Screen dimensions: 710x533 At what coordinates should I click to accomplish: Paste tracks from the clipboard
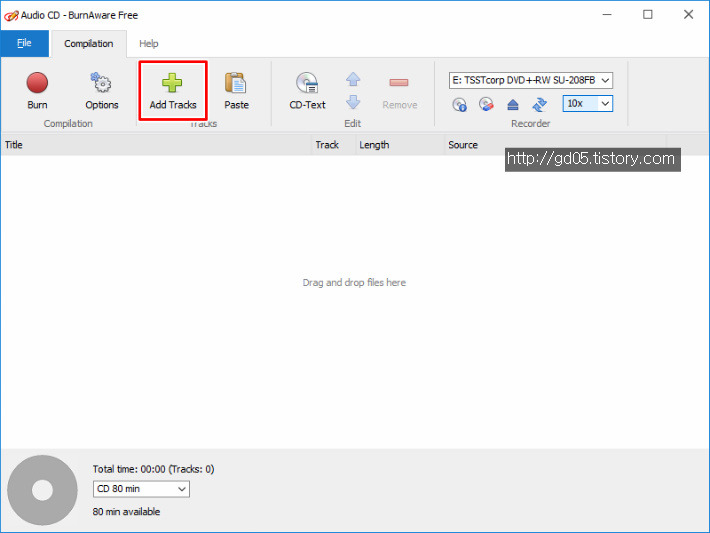236,91
